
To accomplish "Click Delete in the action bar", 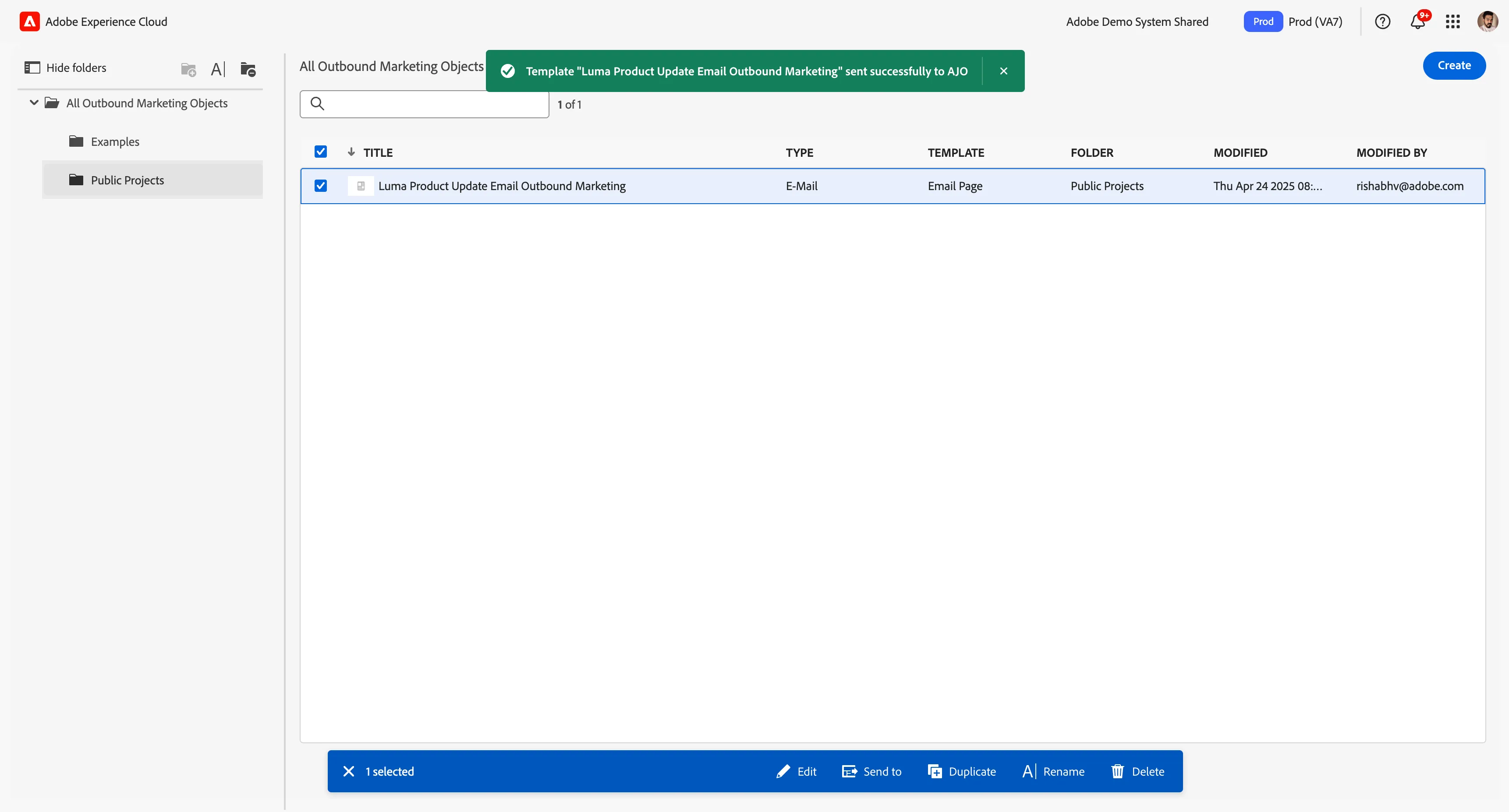I will 1137,772.
